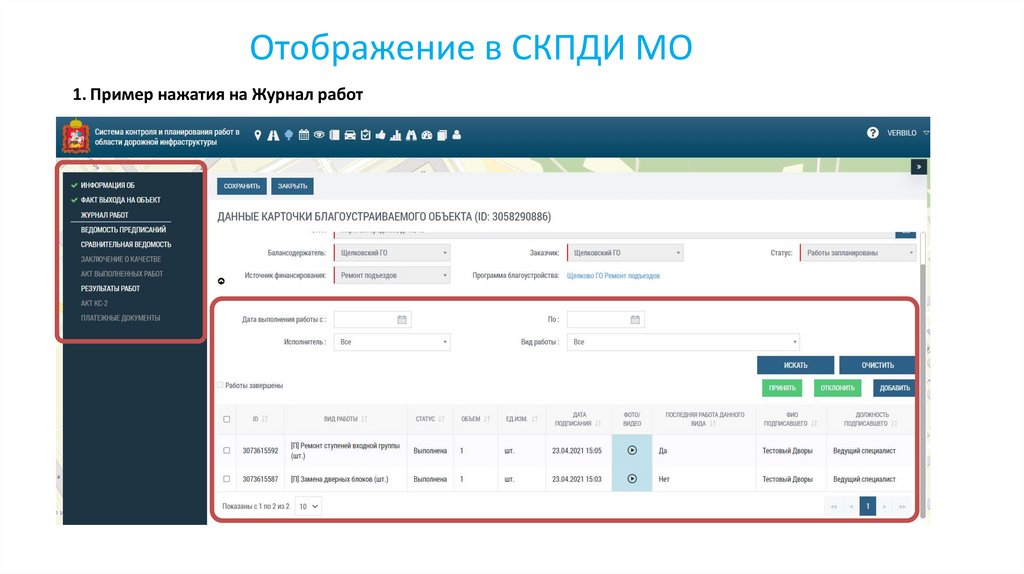Click the green 'Отклонить' button
1024x574 pixels.
[838, 388]
